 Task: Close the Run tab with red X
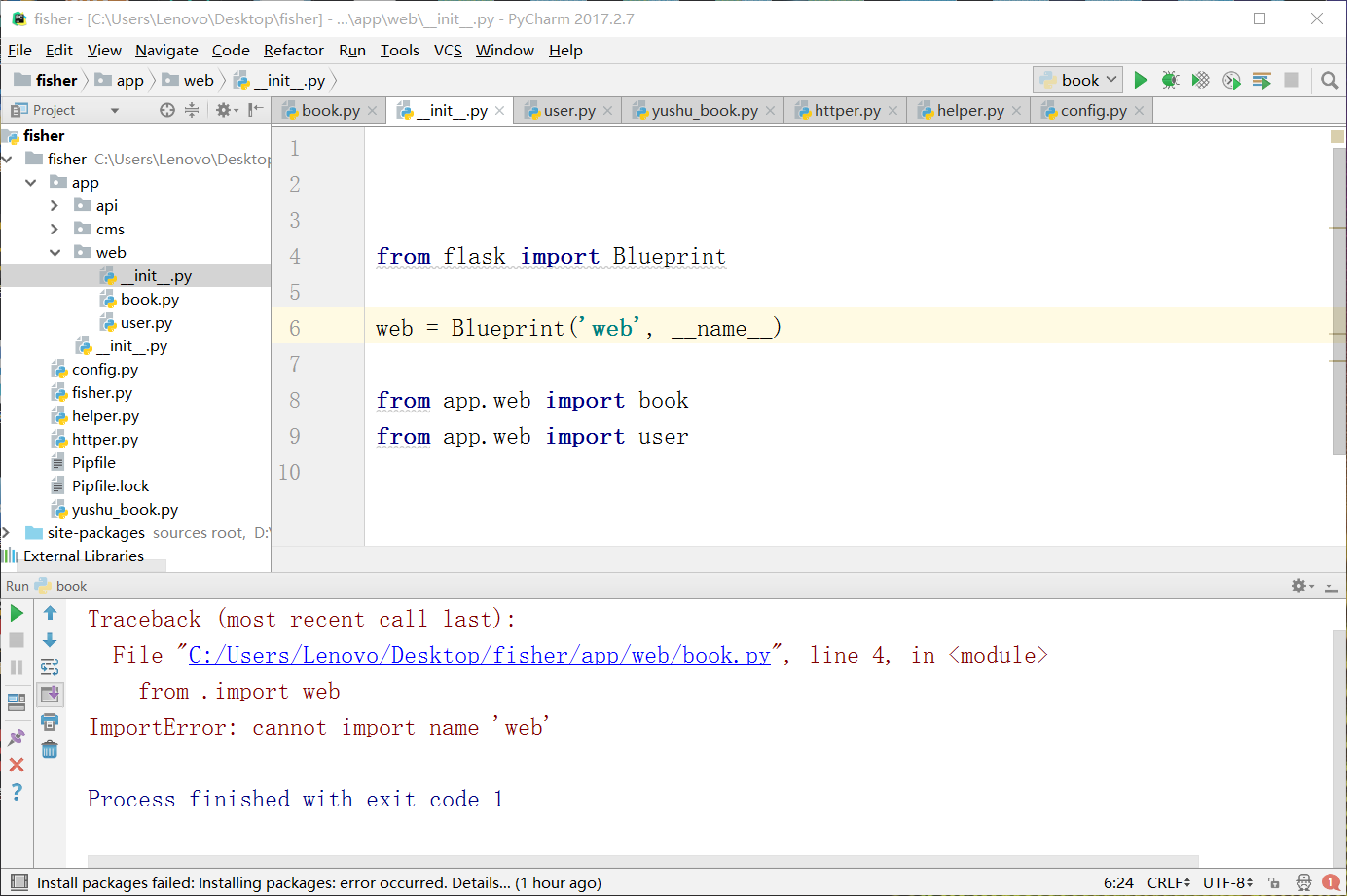(x=17, y=765)
